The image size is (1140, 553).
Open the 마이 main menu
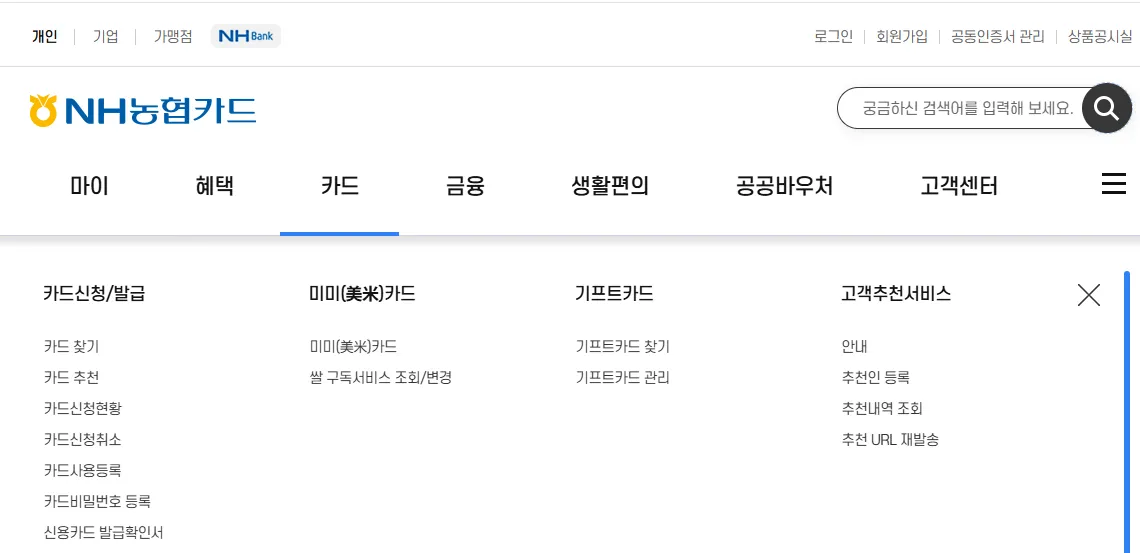point(89,187)
